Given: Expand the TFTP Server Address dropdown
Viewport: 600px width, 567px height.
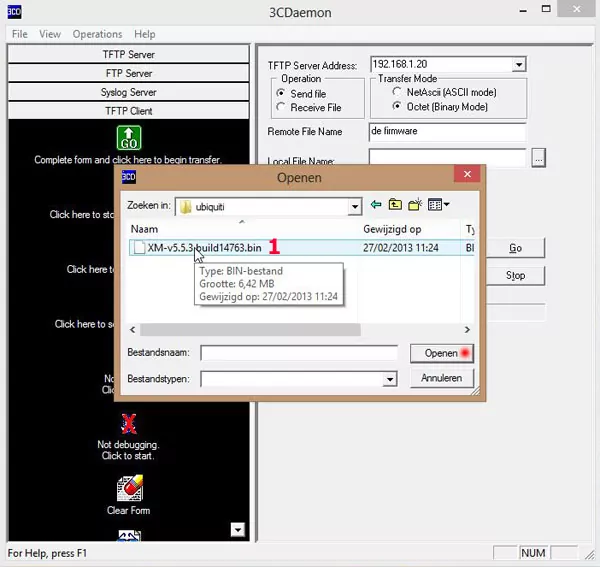Looking at the screenshot, I should [518, 65].
